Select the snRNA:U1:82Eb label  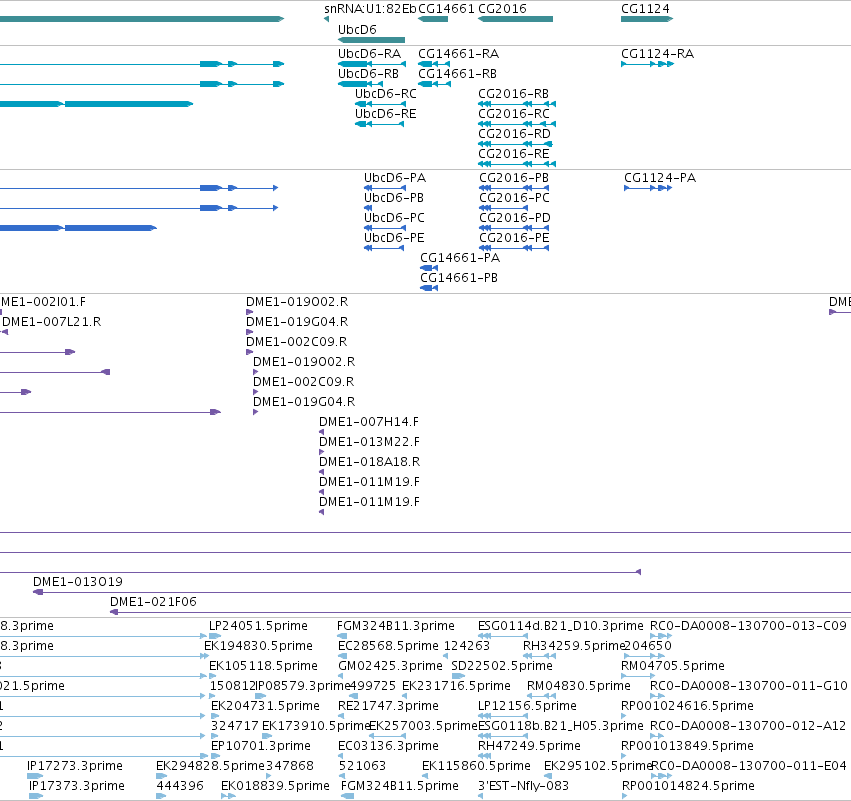tap(370, 9)
